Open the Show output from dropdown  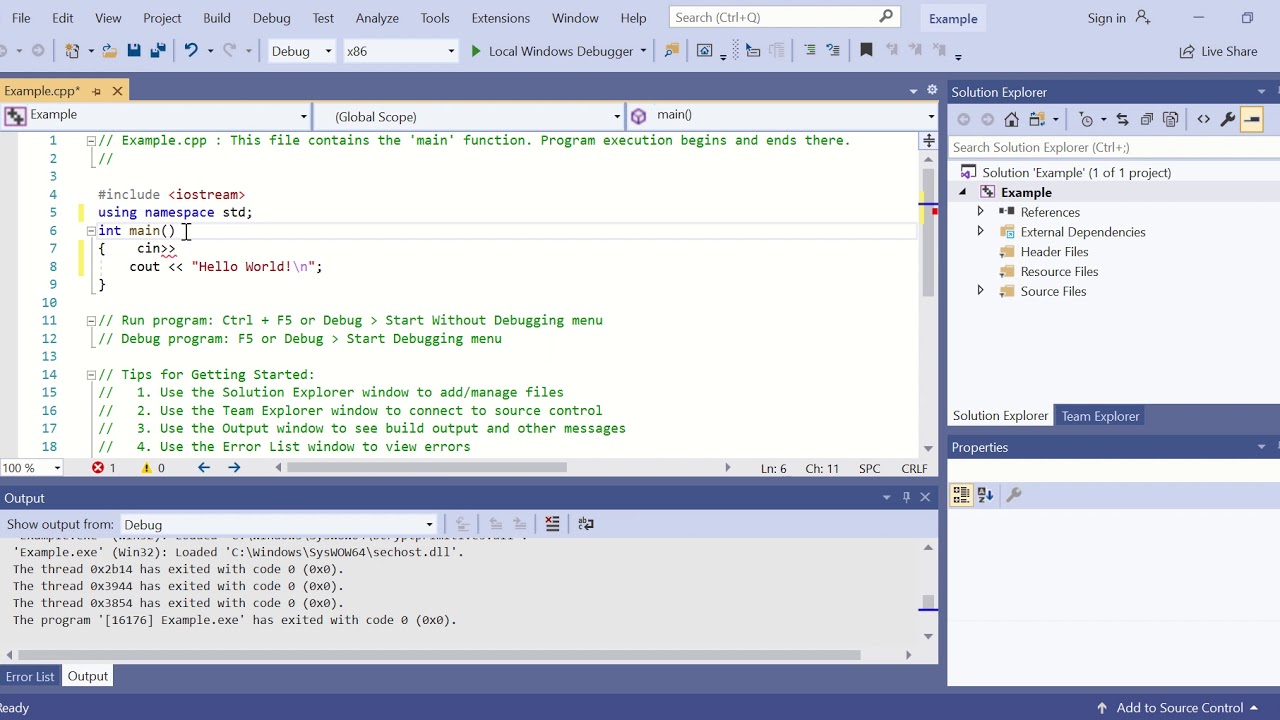tap(278, 524)
